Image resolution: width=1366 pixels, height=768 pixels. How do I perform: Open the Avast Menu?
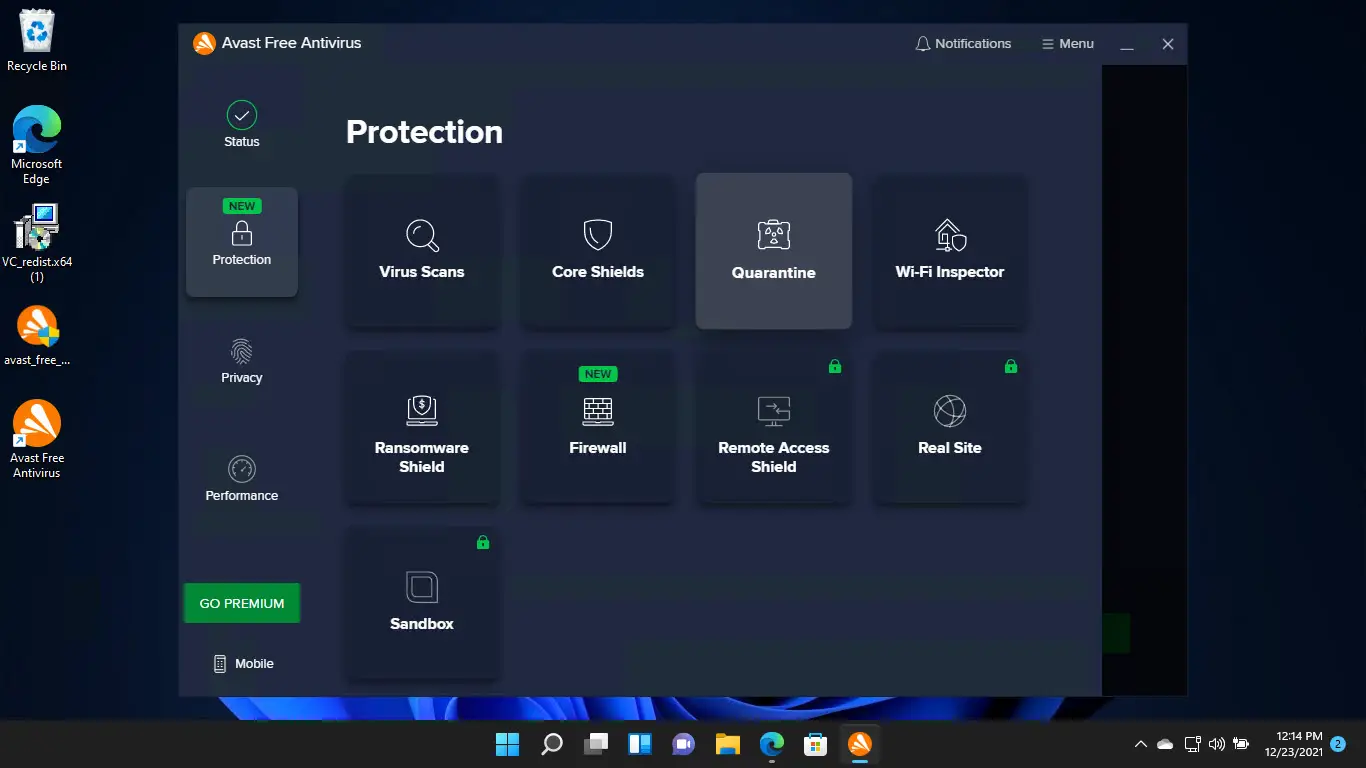(1068, 44)
